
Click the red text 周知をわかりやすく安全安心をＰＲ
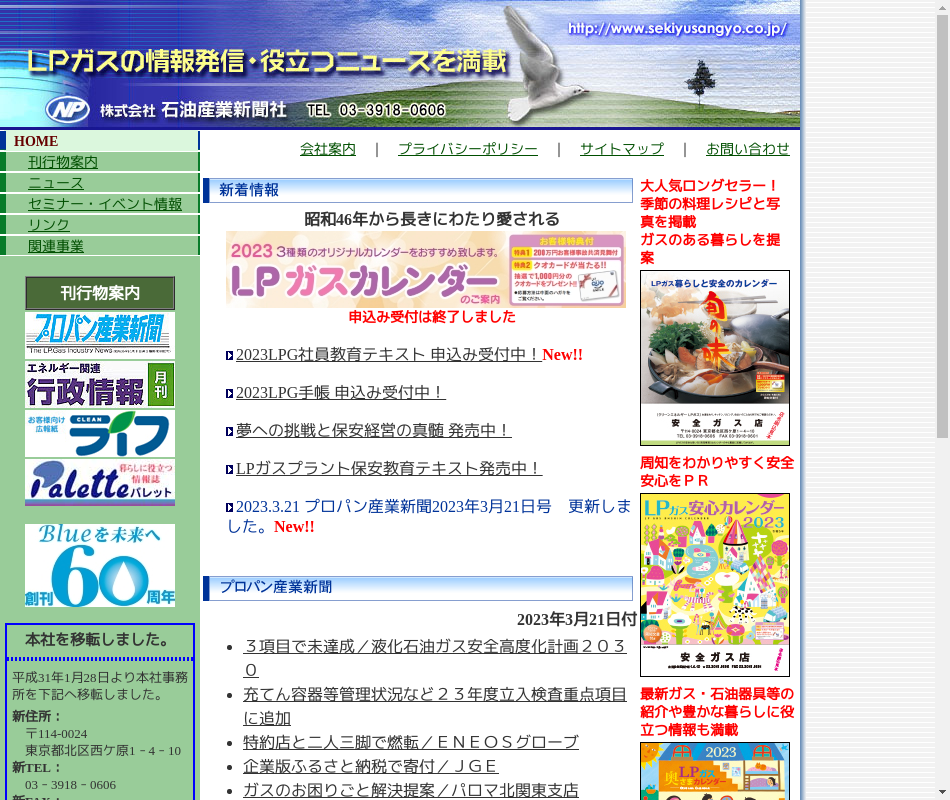tap(717, 472)
